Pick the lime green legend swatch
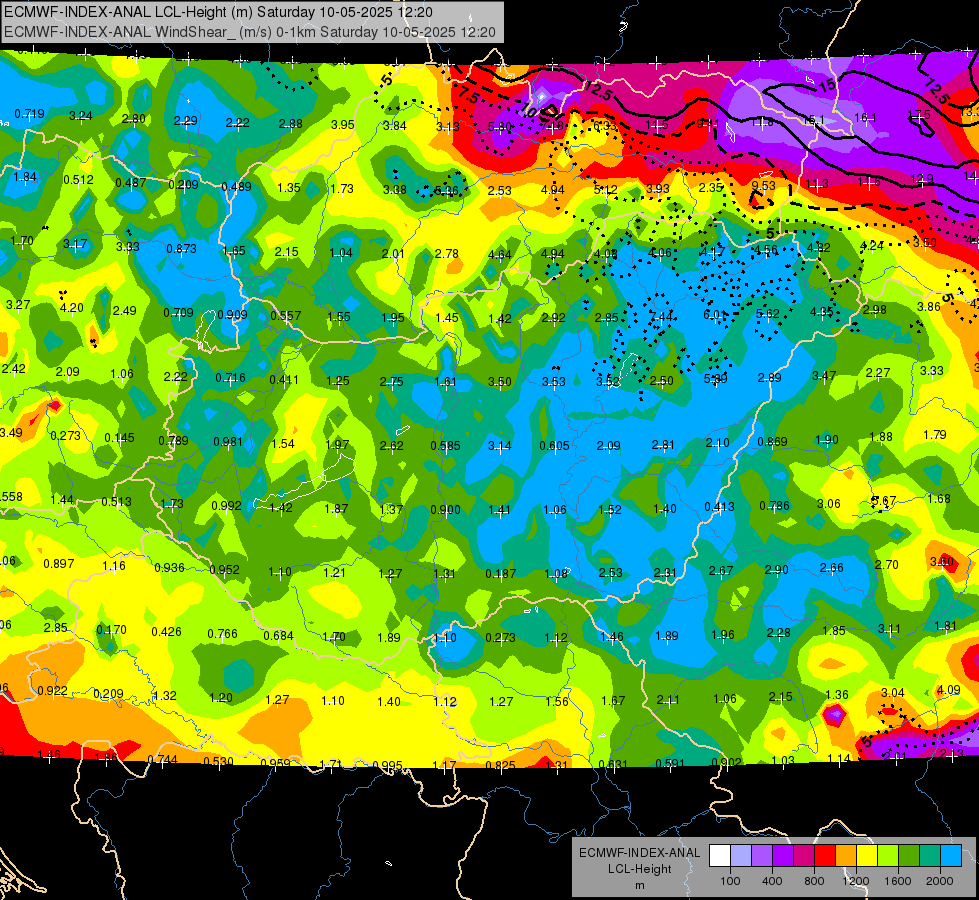 click(888, 856)
